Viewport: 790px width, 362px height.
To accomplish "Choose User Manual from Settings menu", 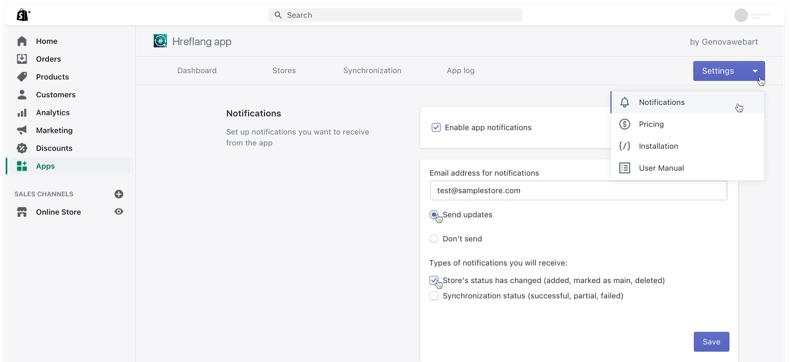I will coord(687,168).
